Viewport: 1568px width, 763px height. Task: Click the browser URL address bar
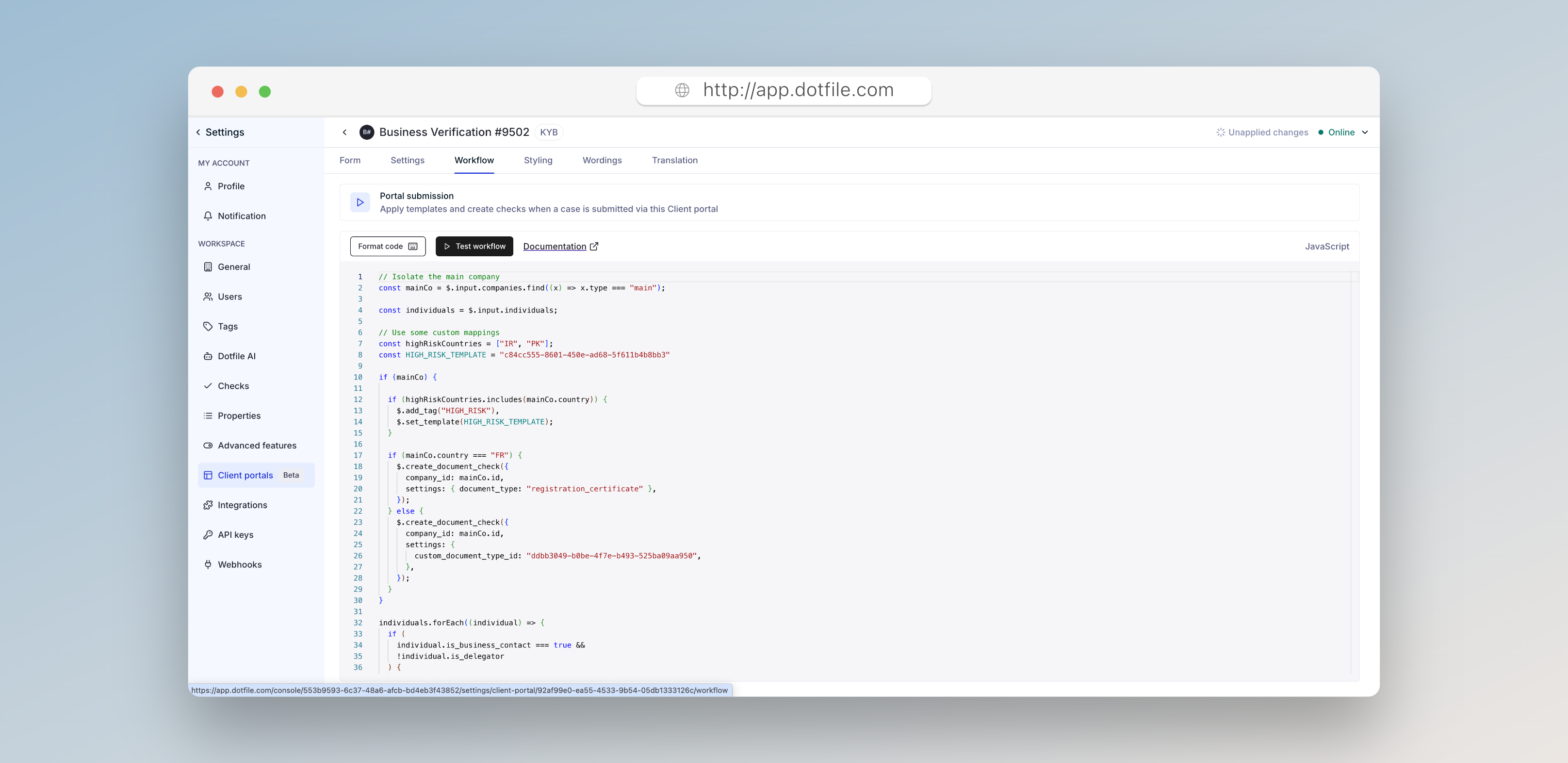(x=784, y=90)
